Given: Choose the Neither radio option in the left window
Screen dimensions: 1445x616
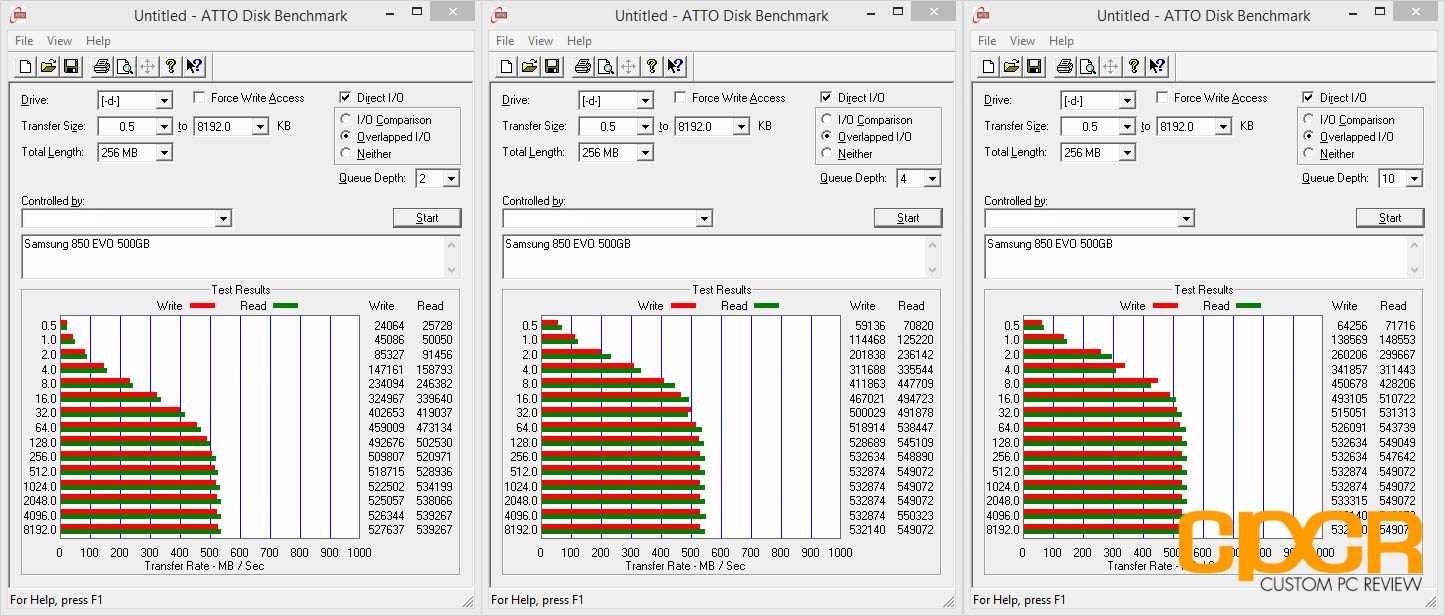Looking at the screenshot, I should [x=346, y=154].
